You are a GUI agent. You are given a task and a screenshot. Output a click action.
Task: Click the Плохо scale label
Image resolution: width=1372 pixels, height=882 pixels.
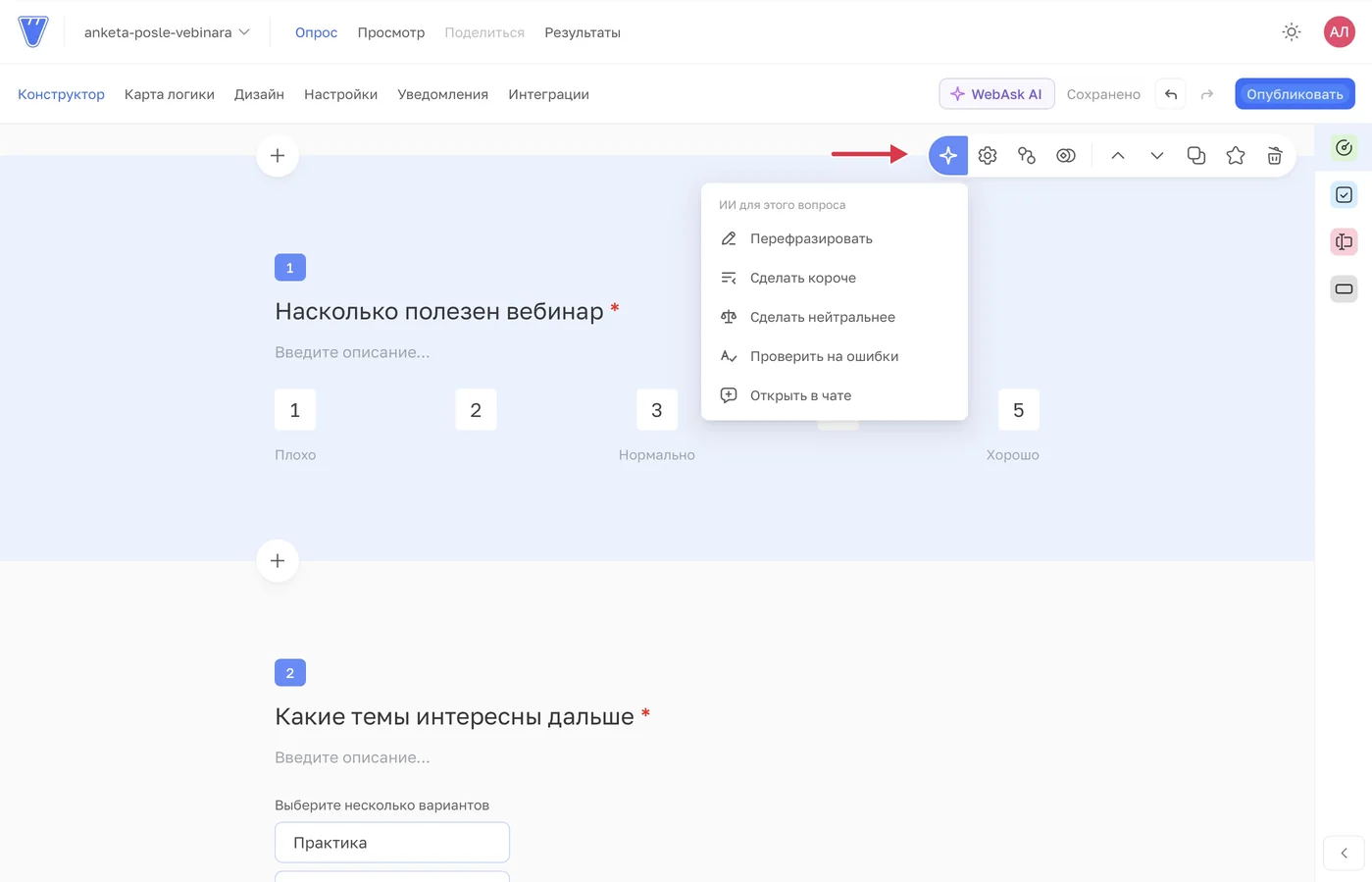pyautogui.click(x=295, y=454)
